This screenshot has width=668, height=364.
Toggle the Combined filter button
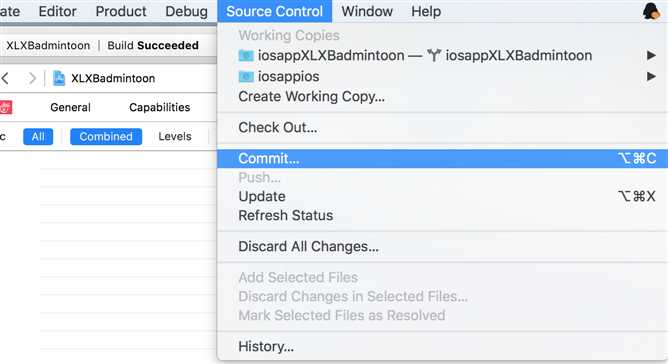(106, 137)
